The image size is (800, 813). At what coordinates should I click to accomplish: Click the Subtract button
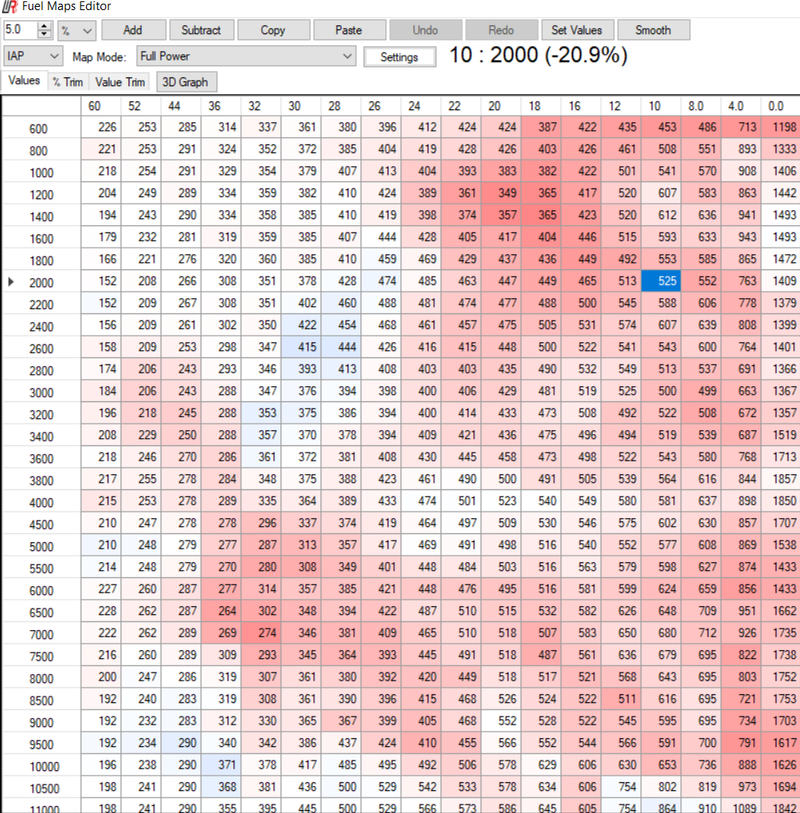click(x=202, y=30)
